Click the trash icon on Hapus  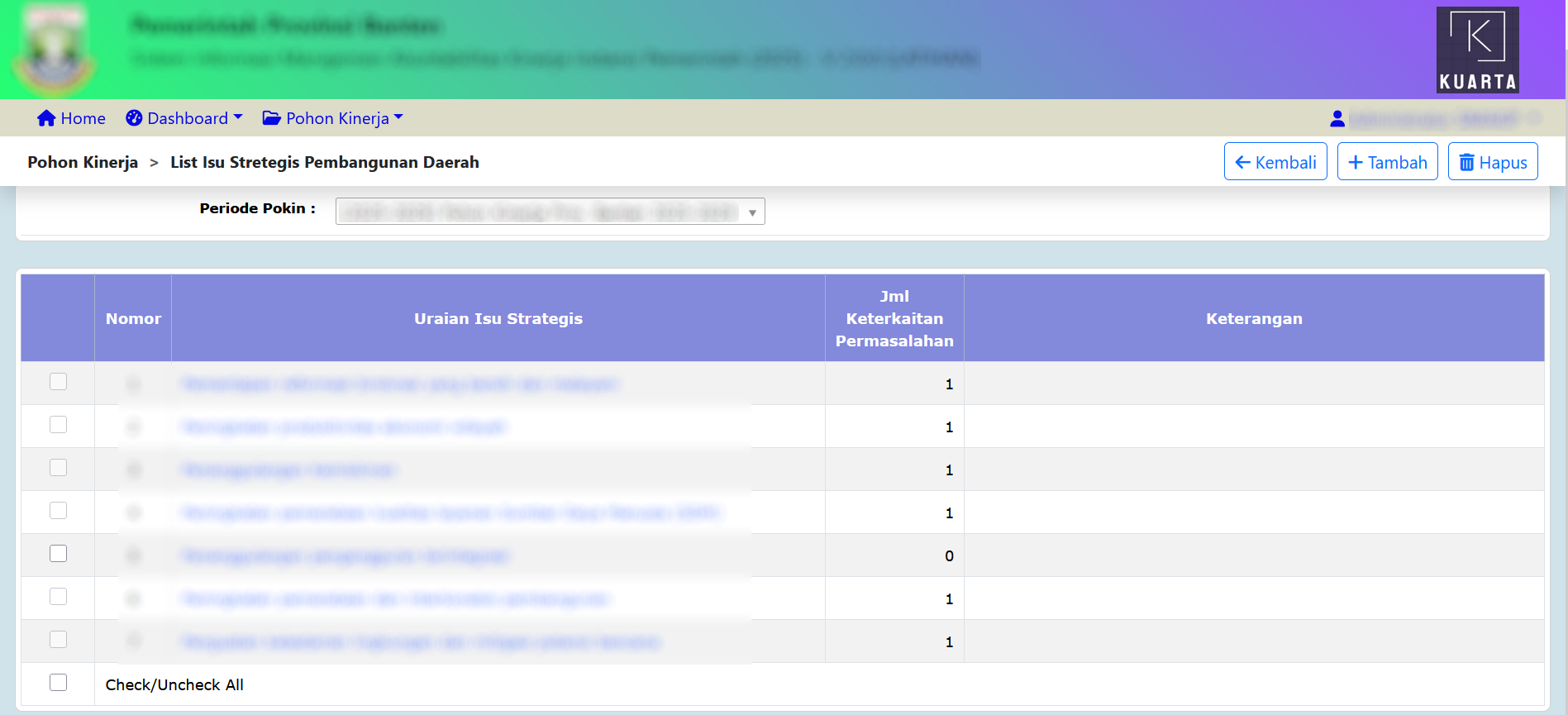[1466, 163]
